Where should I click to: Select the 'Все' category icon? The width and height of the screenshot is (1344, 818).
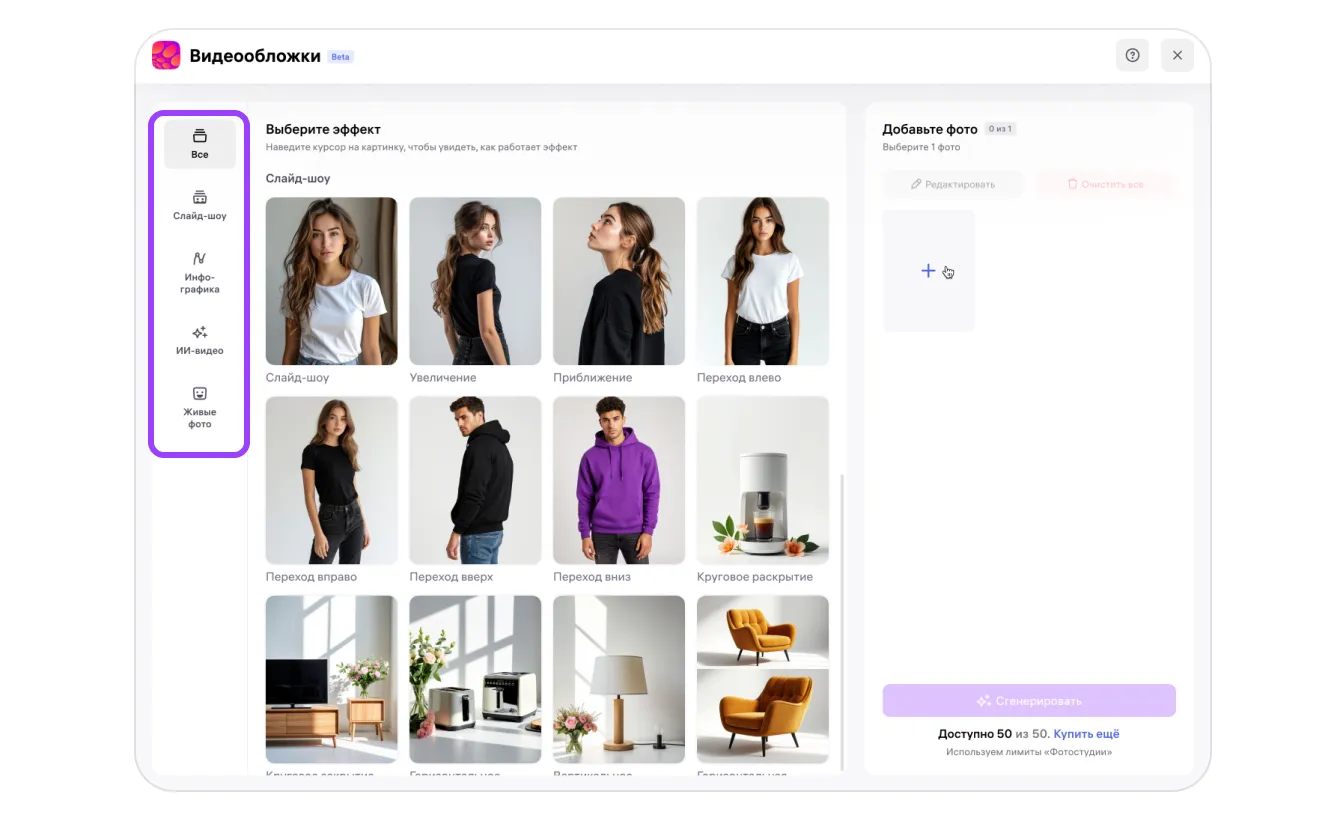click(x=200, y=137)
